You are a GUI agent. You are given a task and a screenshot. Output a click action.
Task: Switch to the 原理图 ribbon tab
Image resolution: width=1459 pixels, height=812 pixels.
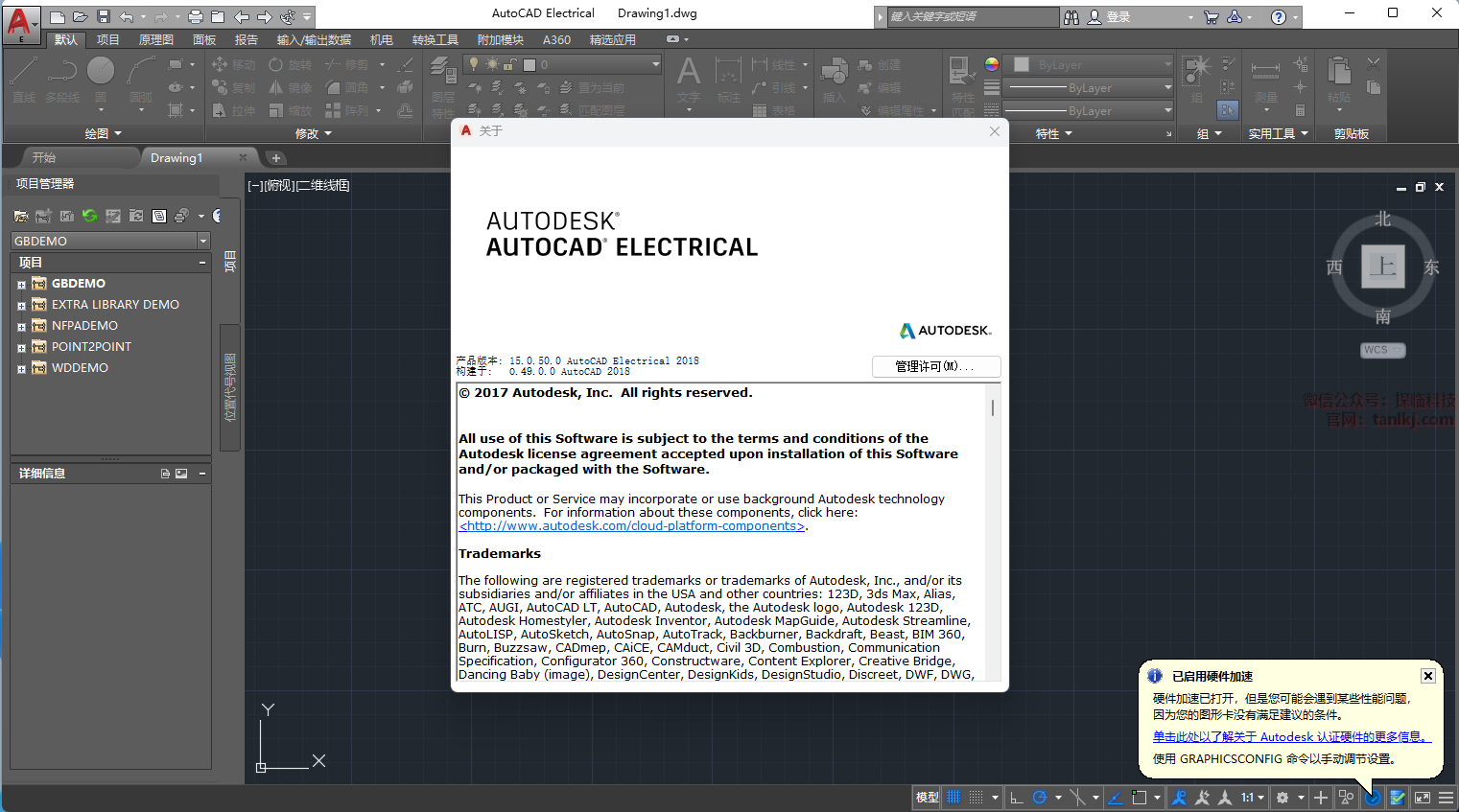tap(156, 39)
